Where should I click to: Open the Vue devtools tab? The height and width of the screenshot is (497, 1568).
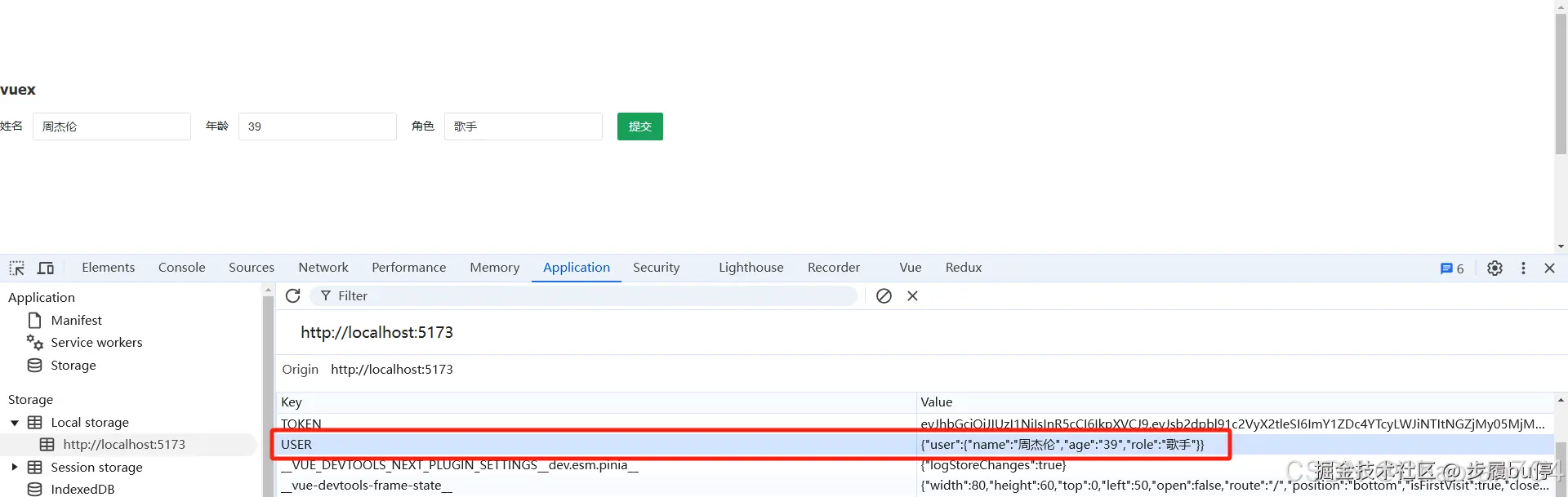[x=910, y=268]
